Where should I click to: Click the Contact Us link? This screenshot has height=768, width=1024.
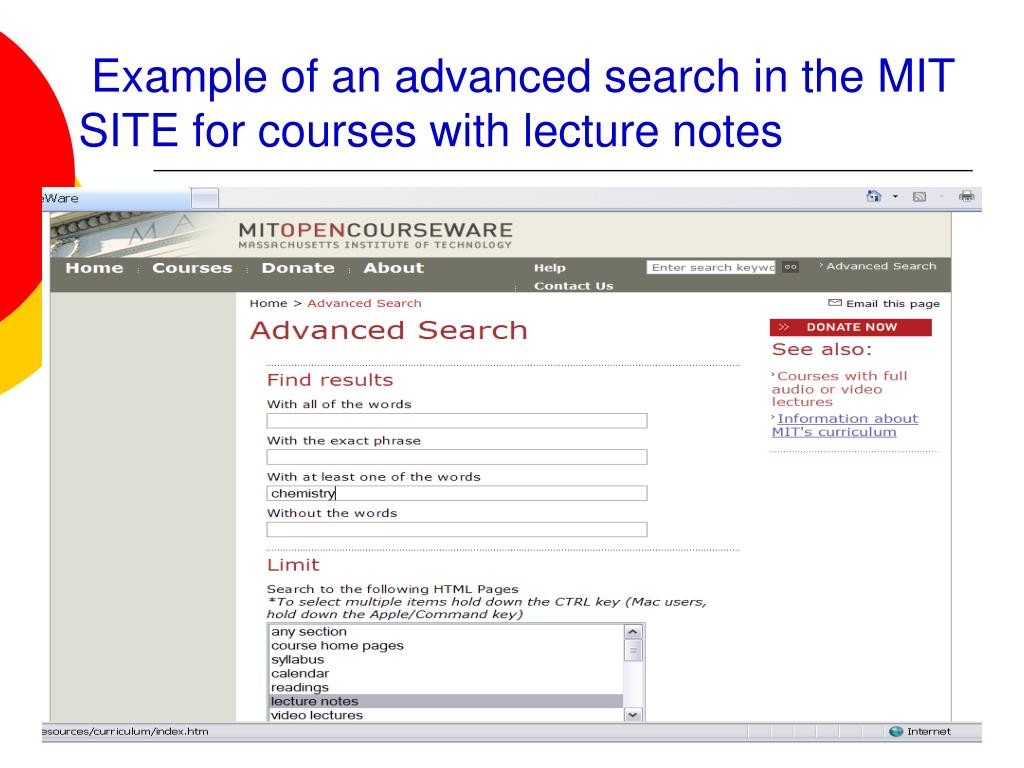[x=573, y=286]
